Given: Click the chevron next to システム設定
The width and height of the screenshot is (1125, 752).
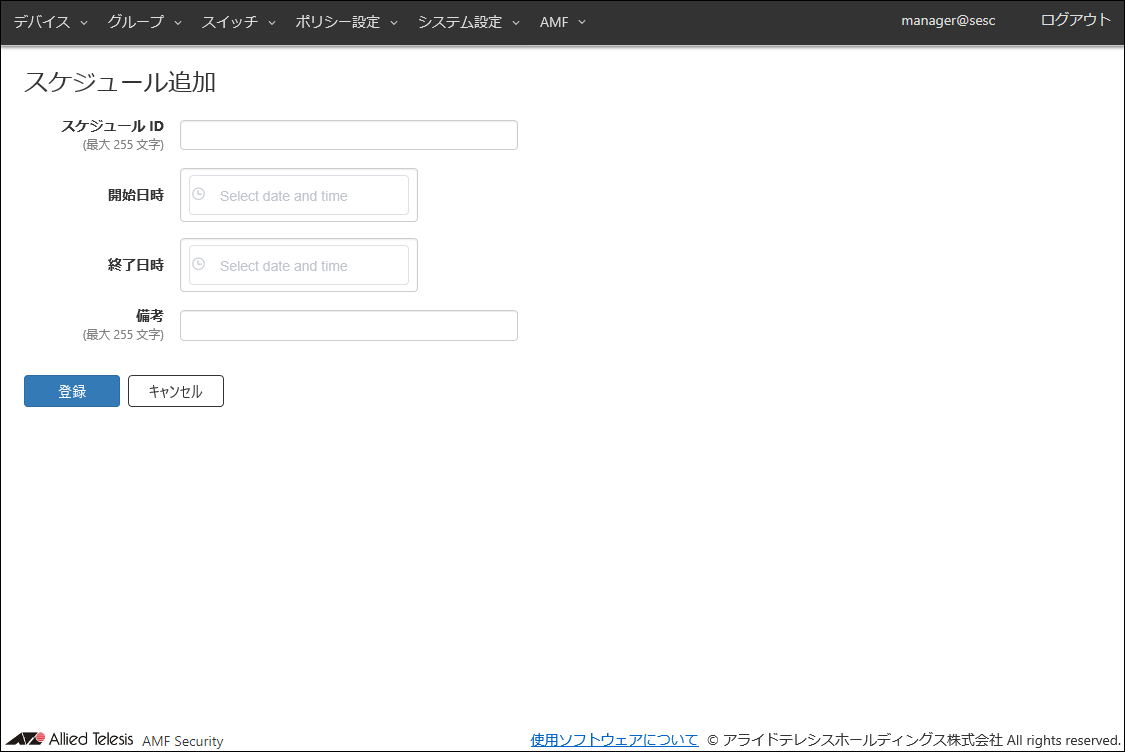Looking at the screenshot, I should tap(516, 23).
